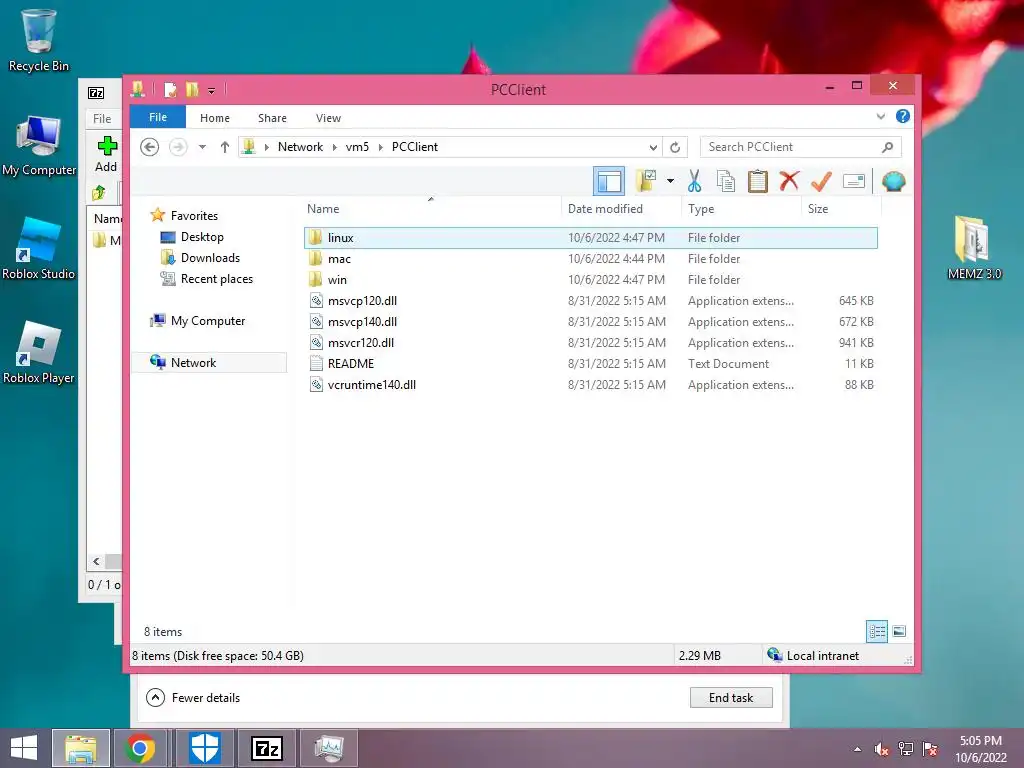This screenshot has height=768, width=1024.
Task: Open Desktop in the navigation pane
Action: point(202,236)
